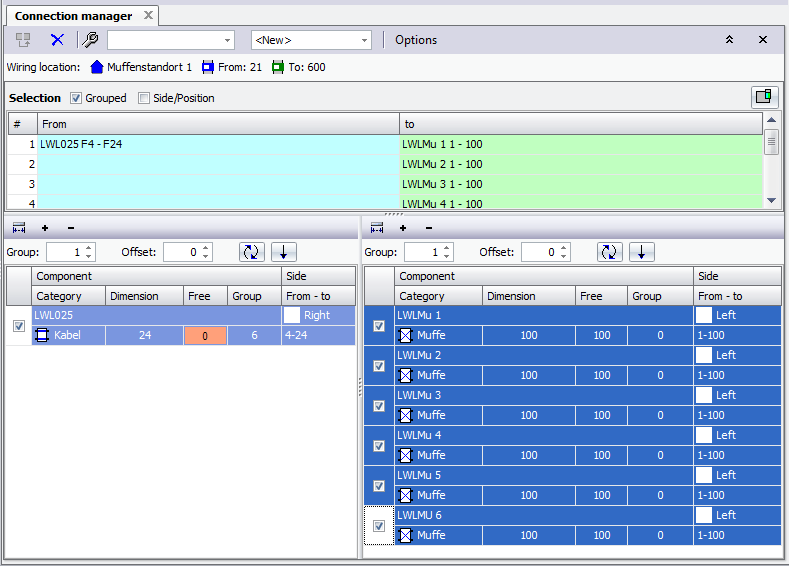Click the blue X delete icon in toolbar

coord(57,40)
